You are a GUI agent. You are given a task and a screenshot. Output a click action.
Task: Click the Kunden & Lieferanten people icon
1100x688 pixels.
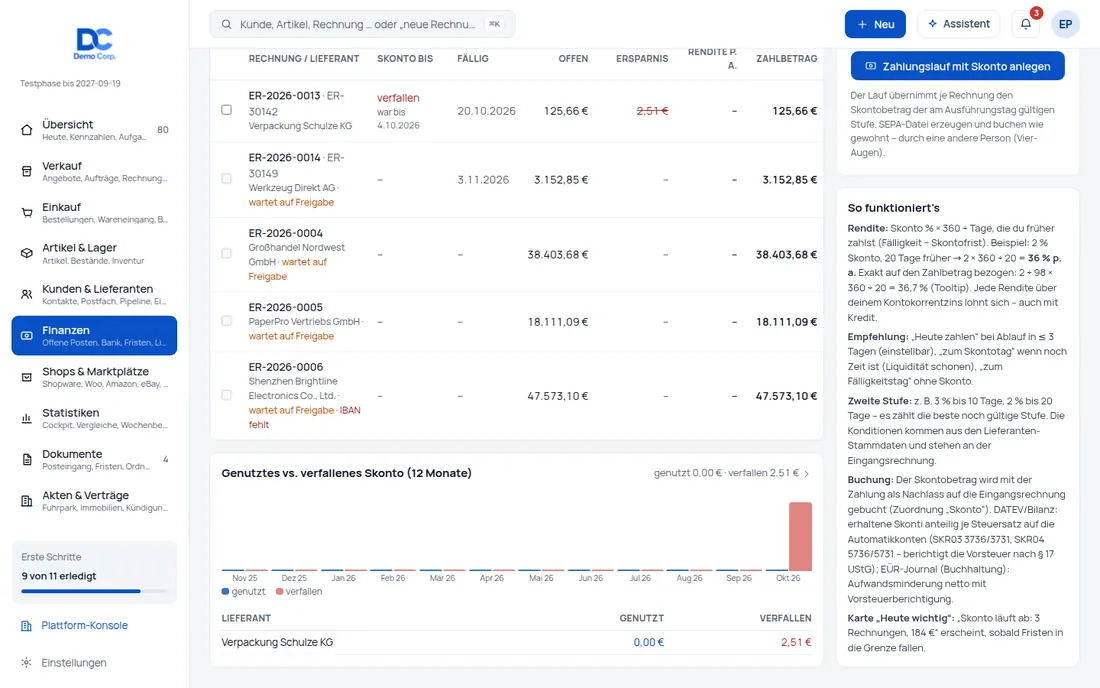point(27,295)
